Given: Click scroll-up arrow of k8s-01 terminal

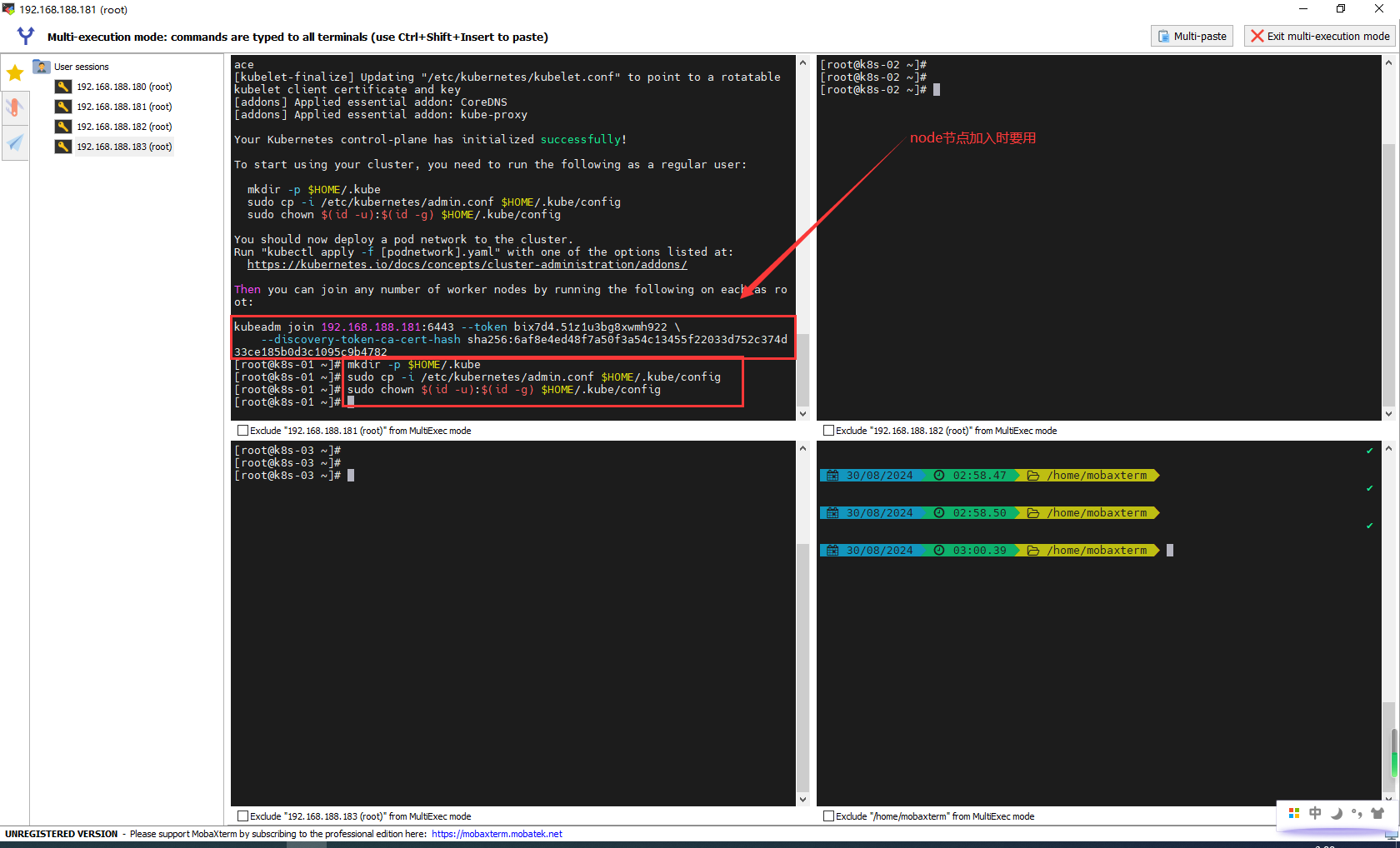Looking at the screenshot, I should click(802, 62).
